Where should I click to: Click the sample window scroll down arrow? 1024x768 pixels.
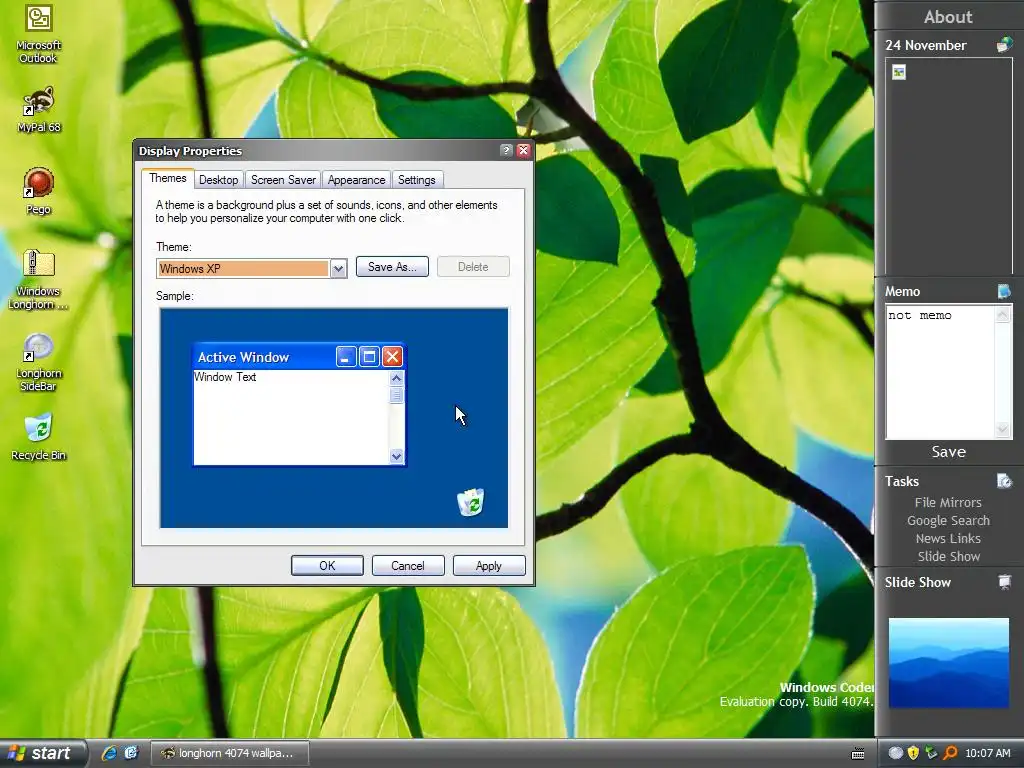coord(396,456)
